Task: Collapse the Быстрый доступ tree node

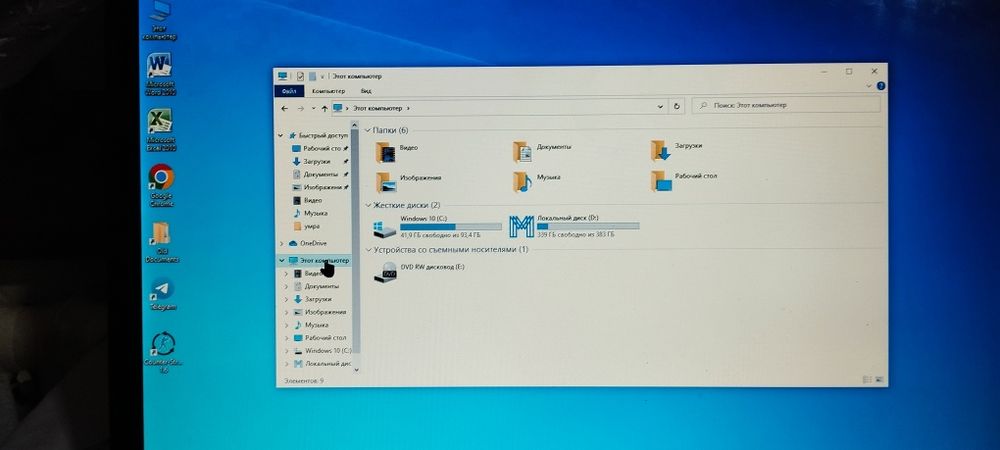Action: click(x=281, y=136)
